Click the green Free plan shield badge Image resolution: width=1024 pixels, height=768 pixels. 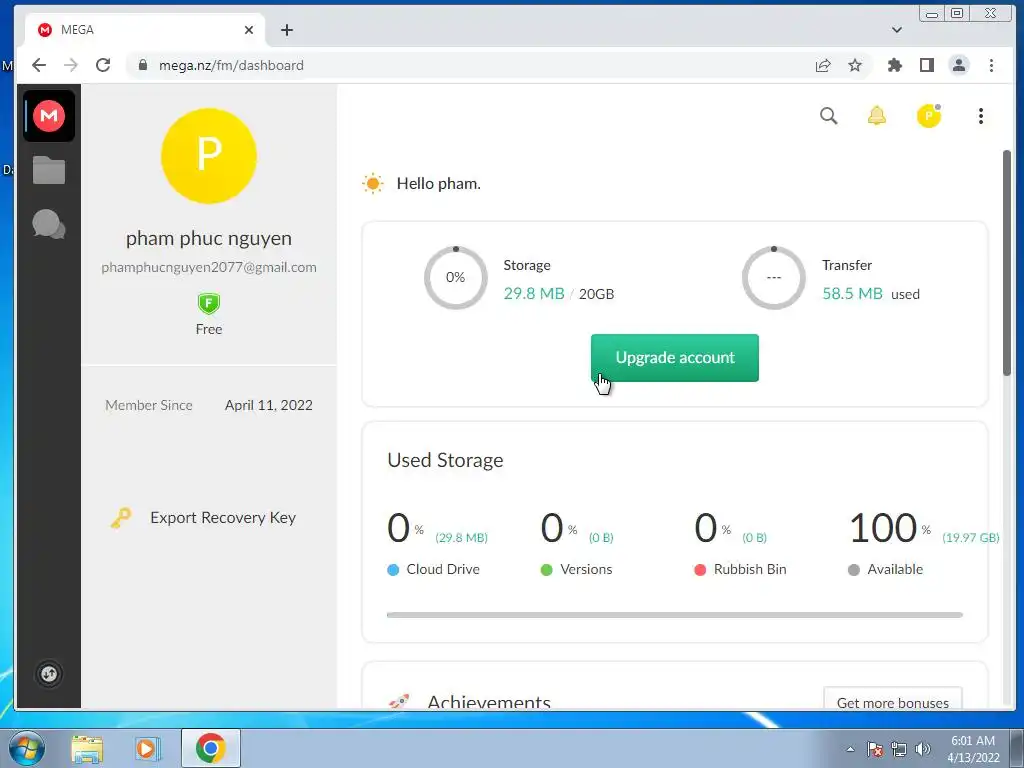click(209, 304)
